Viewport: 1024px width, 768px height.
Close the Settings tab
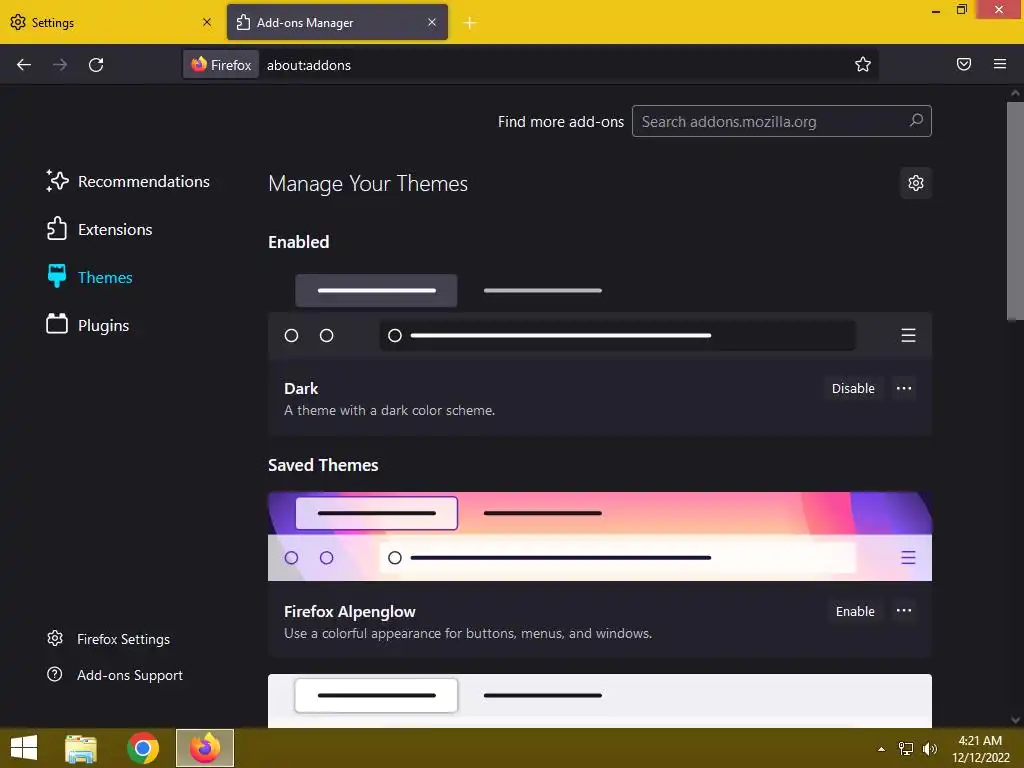207,22
